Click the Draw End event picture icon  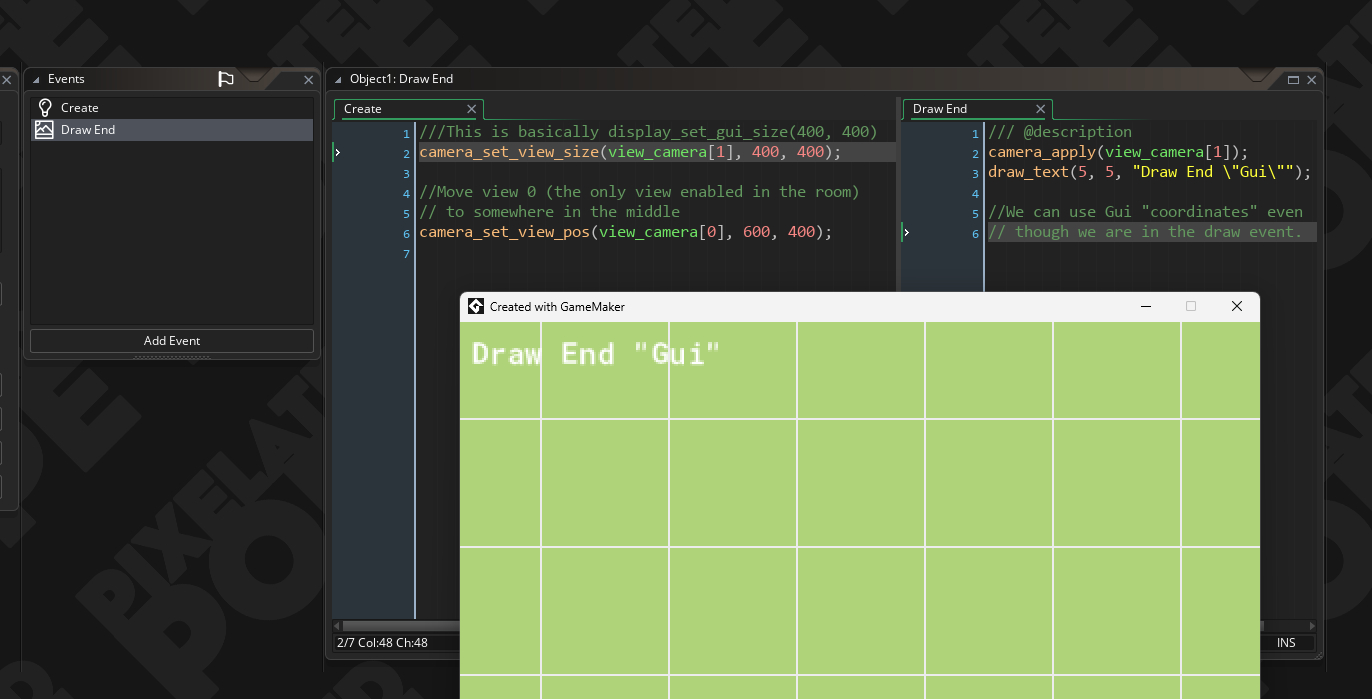point(44,130)
